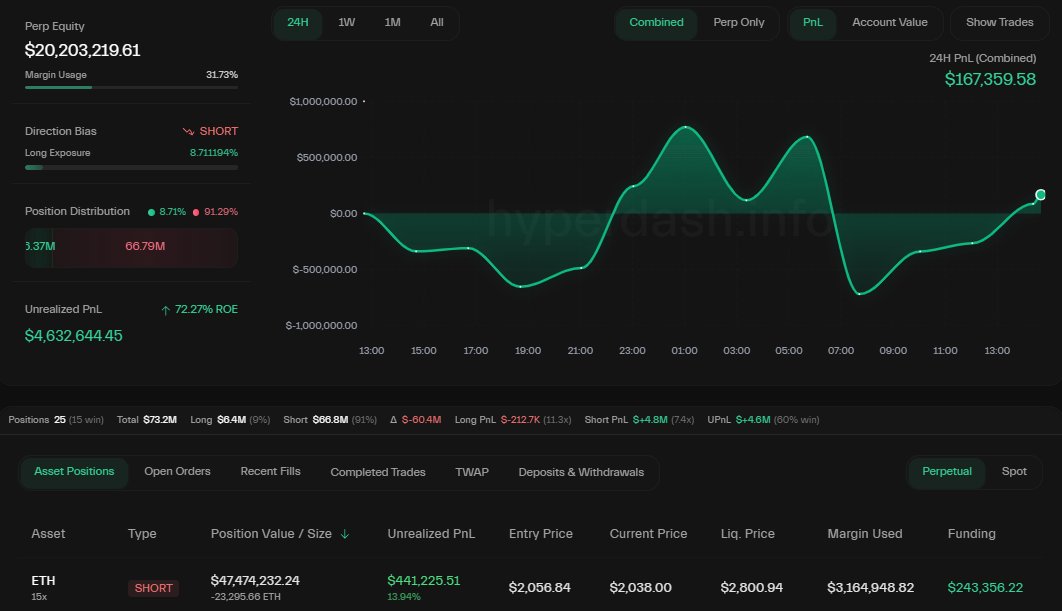Click the up arrow next to ROE
Viewport: 1062px width, 611px height.
pos(165,310)
